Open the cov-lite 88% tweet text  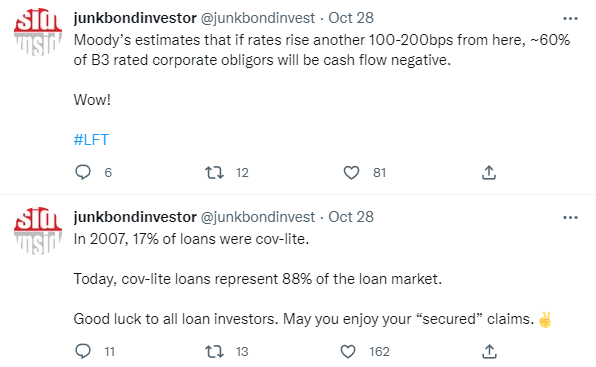(258, 279)
